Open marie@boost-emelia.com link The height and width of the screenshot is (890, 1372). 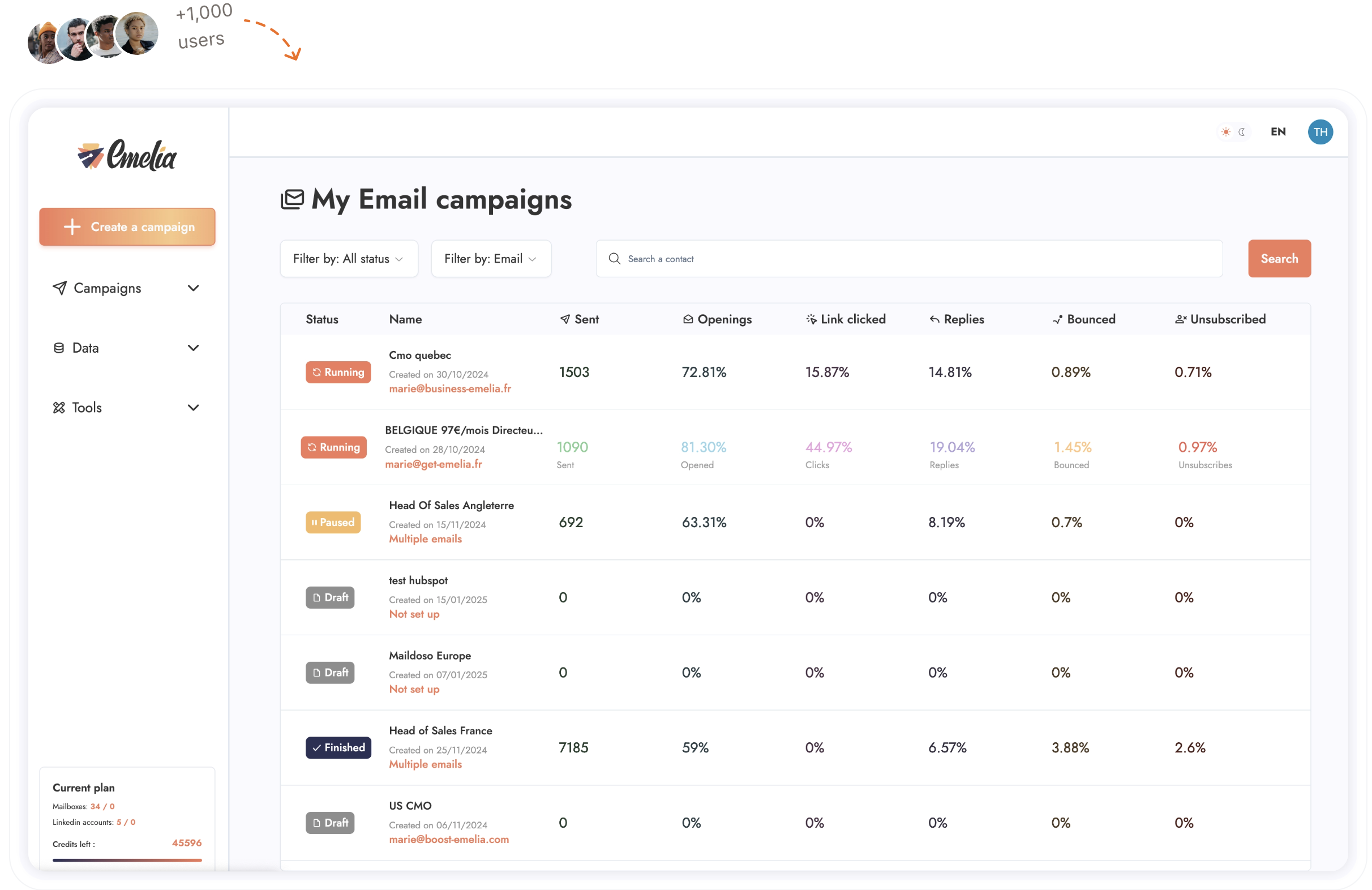tap(449, 840)
